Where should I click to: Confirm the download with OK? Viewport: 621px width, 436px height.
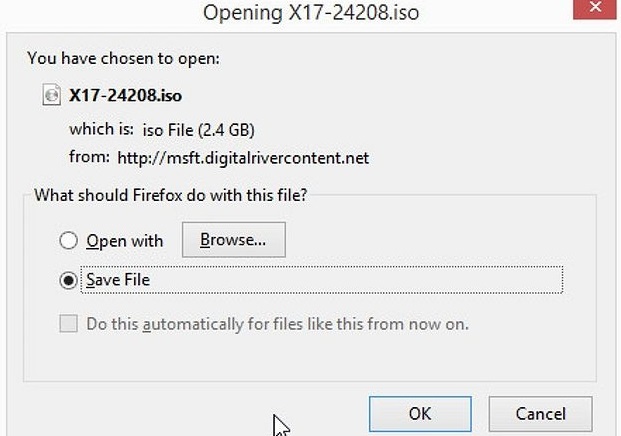tap(420, 414)
